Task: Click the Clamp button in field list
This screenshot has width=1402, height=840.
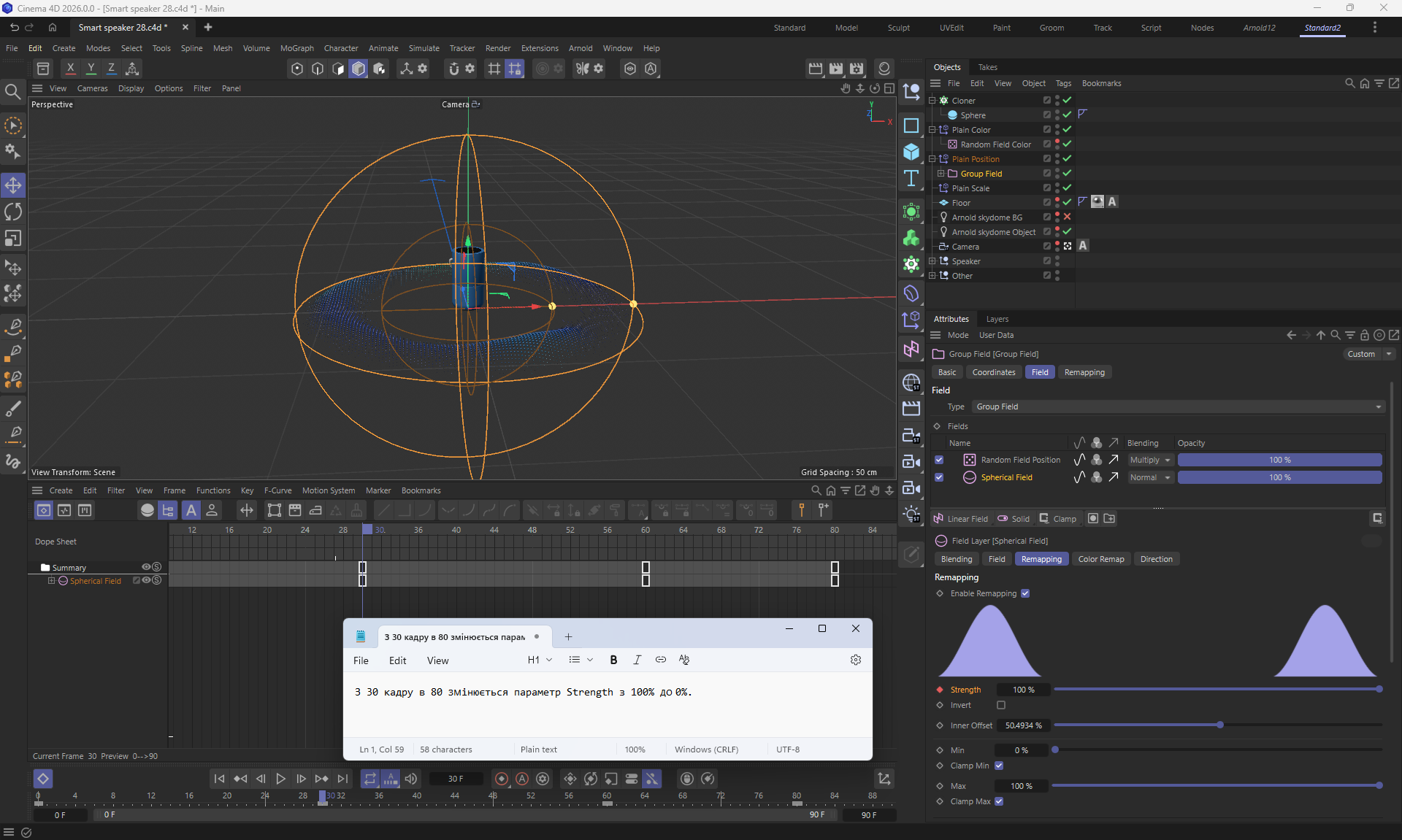Action: tap(1058, 519)
